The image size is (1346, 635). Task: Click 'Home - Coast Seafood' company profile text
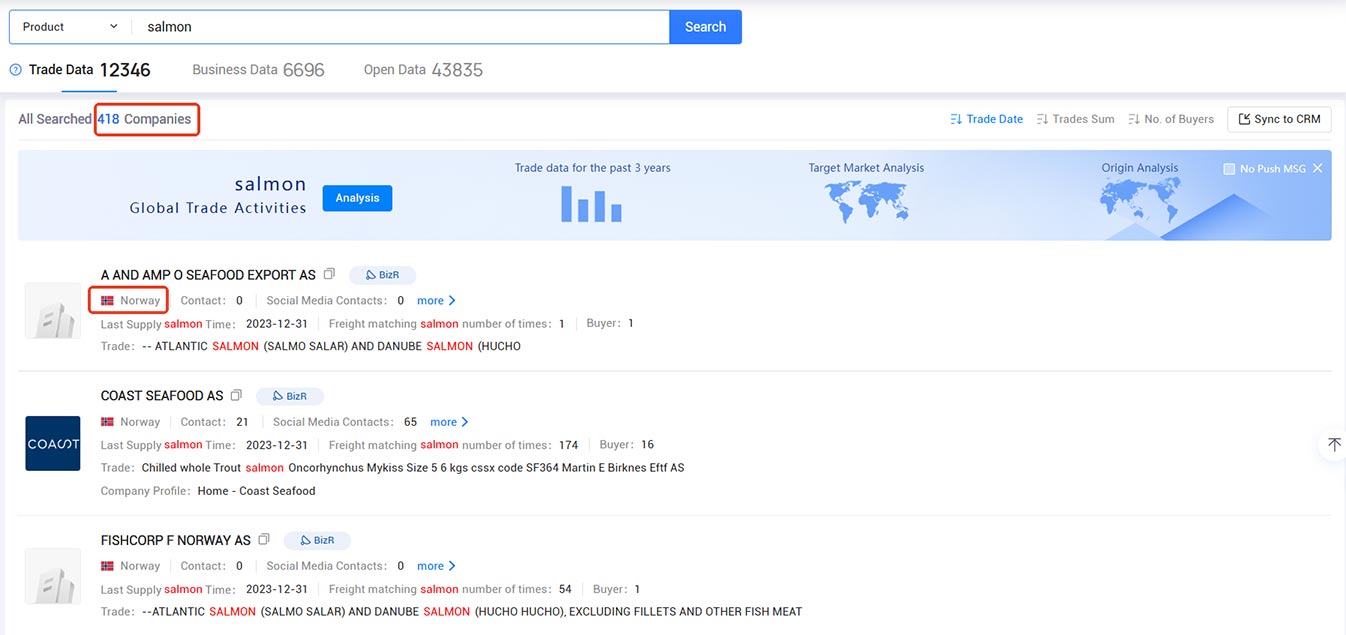[x=256, y=491]
